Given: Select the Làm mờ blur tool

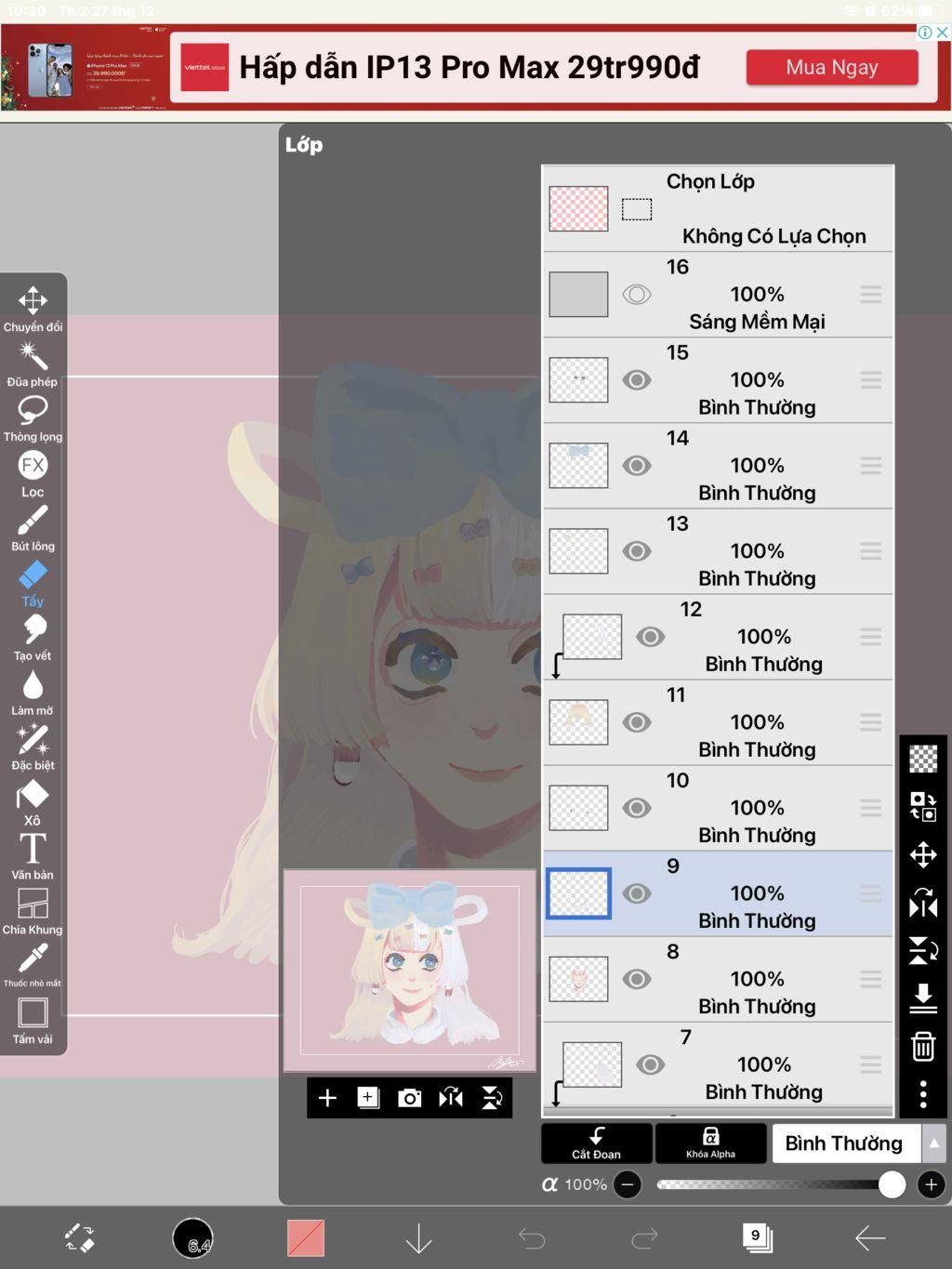Looking at the screenshot, I should [x=33, y=693].
